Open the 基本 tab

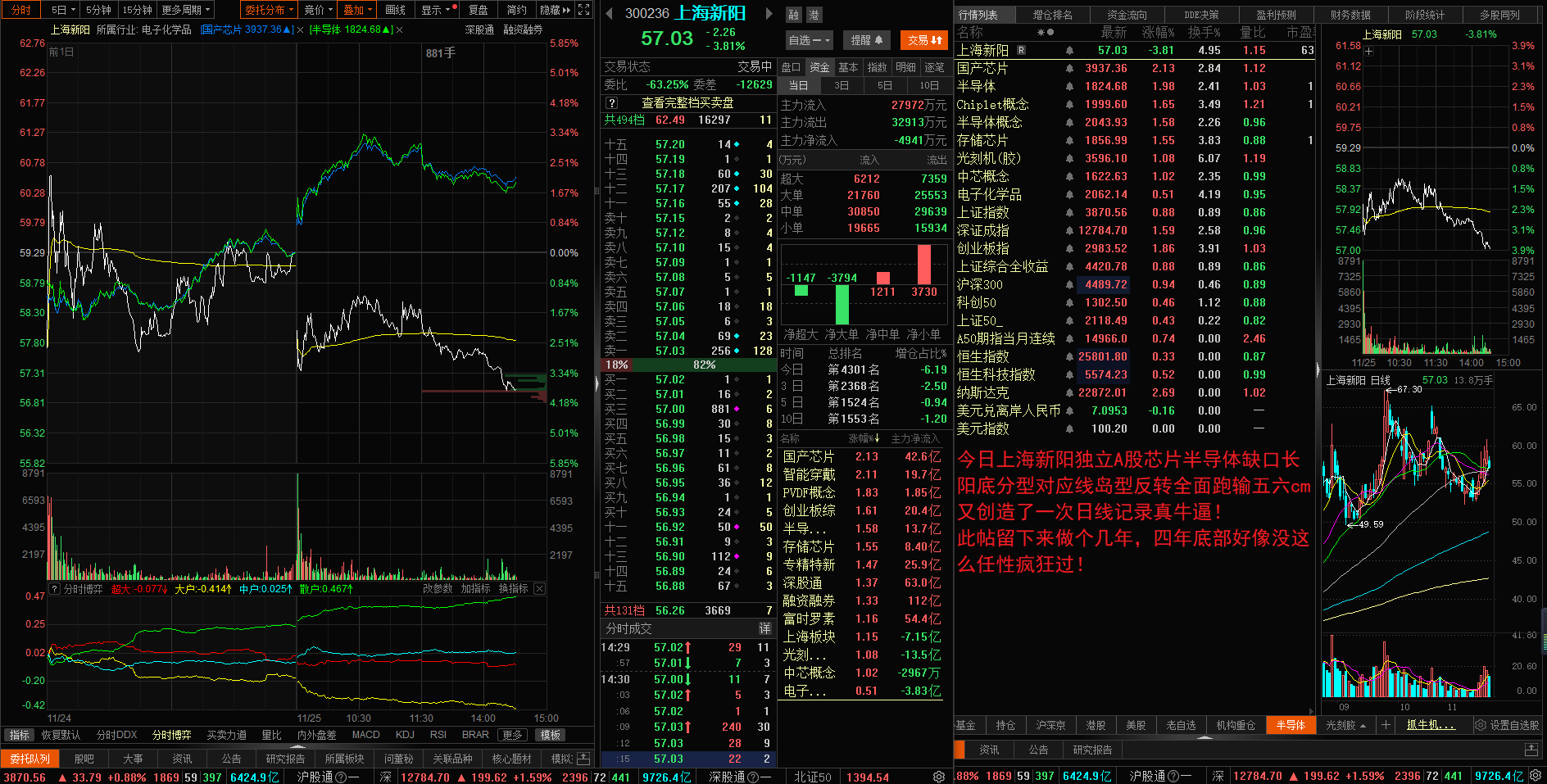pos(848,67)
